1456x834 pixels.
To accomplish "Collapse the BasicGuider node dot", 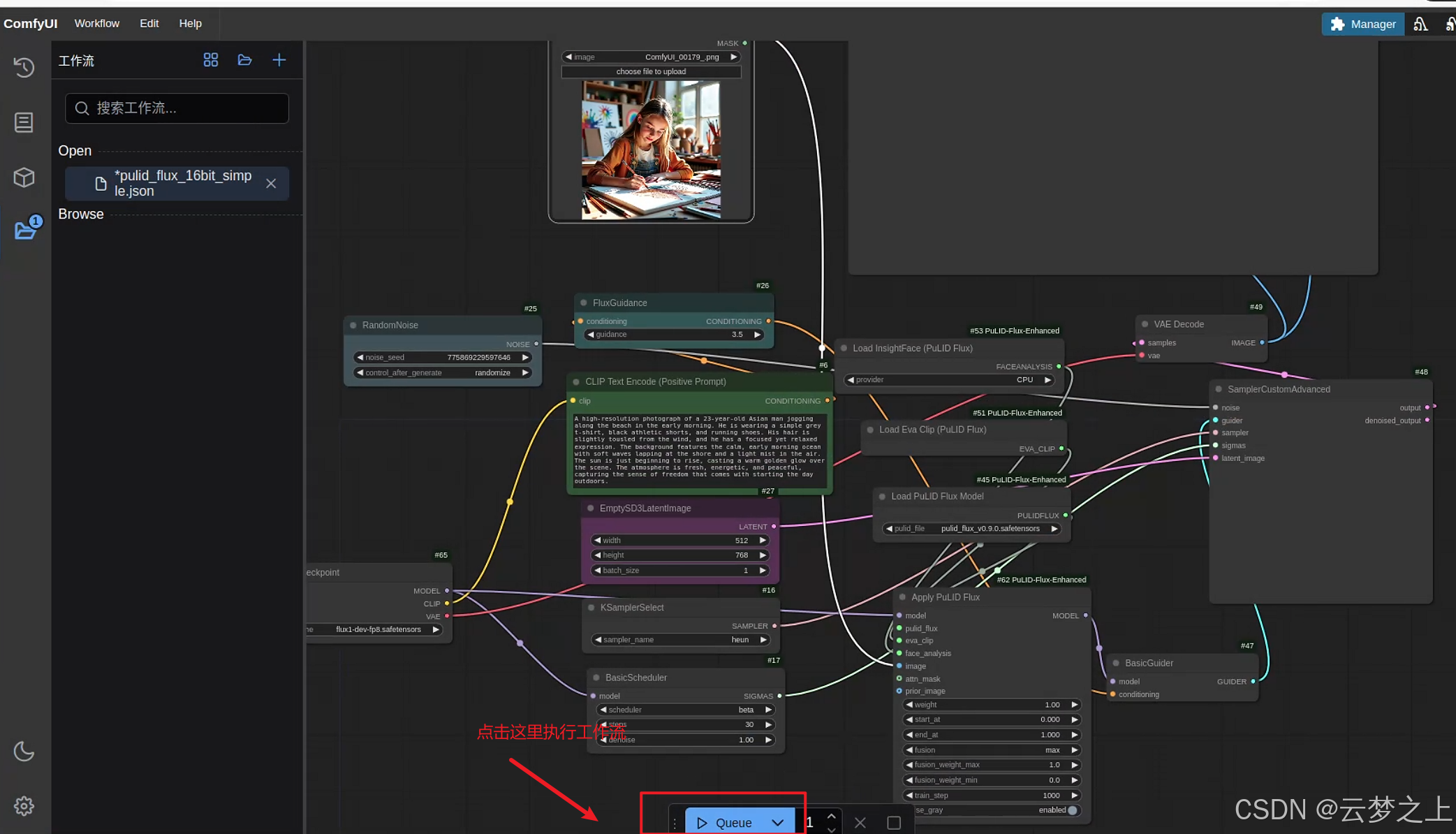I will click(x=1116, y=664).
